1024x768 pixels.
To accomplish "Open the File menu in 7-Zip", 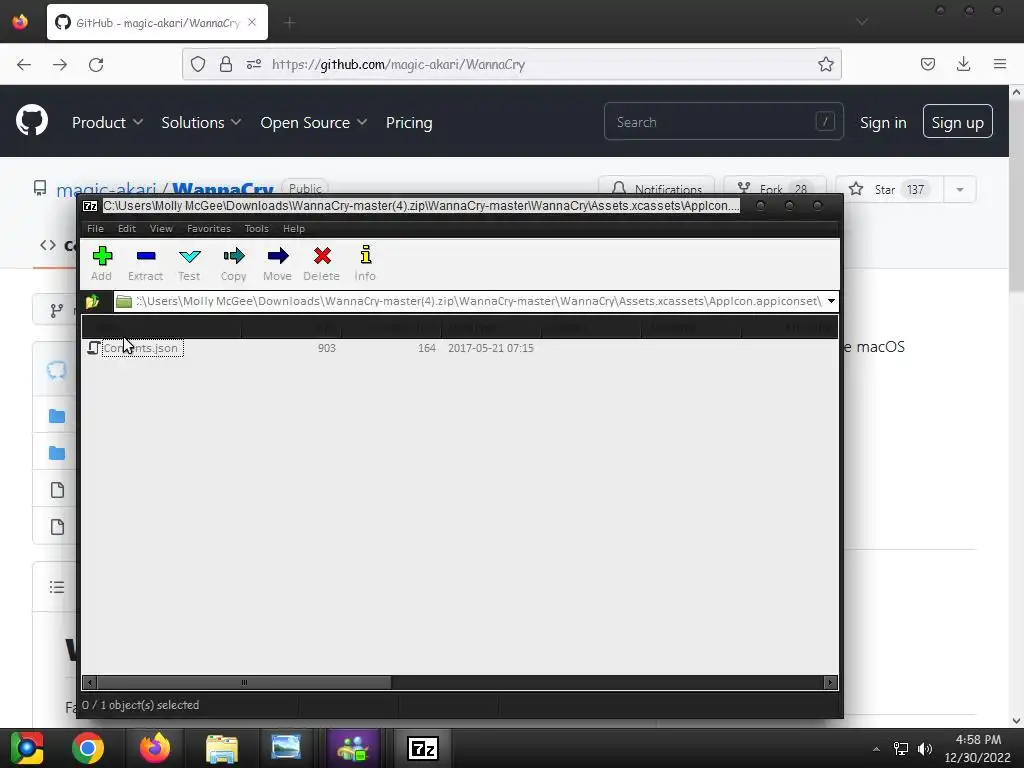I will click(95, 229).
